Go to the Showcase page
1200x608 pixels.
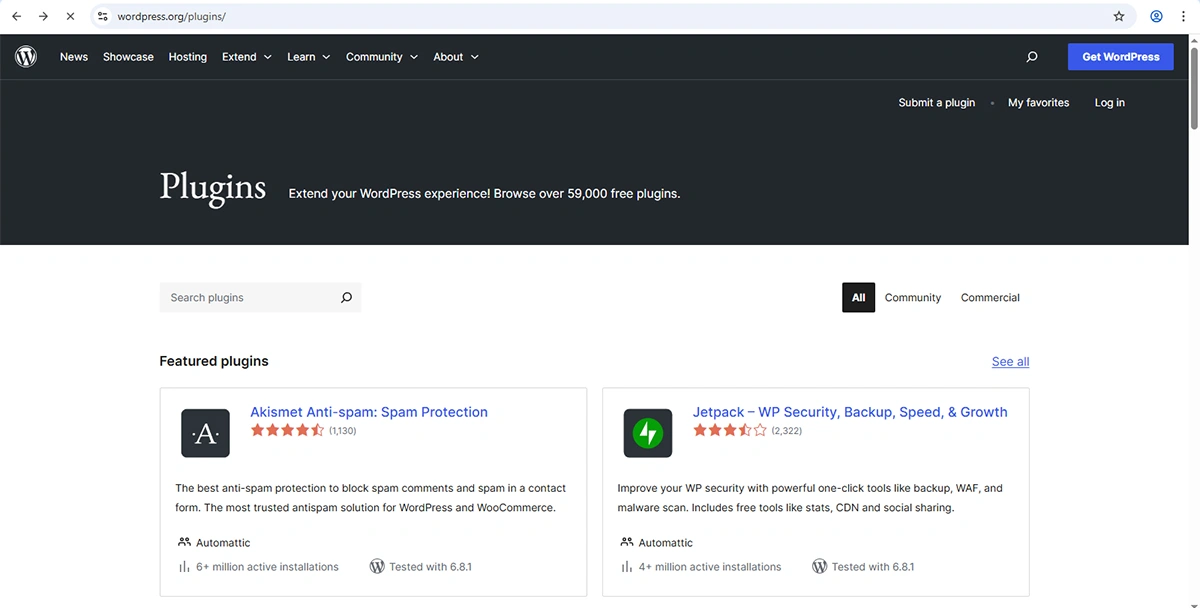[x=128, y=57]
